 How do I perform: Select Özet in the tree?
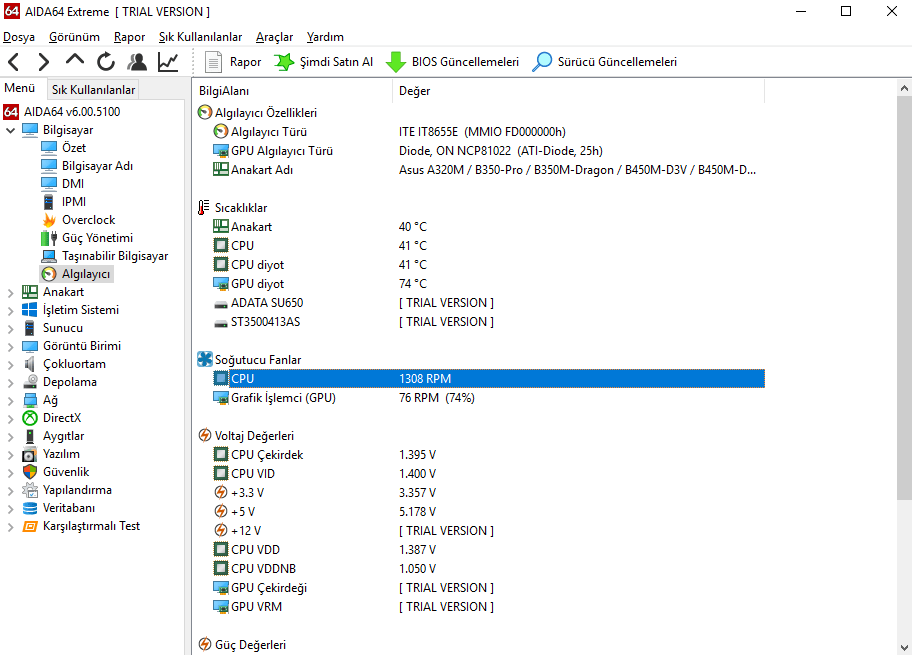[x=74, y=148]
